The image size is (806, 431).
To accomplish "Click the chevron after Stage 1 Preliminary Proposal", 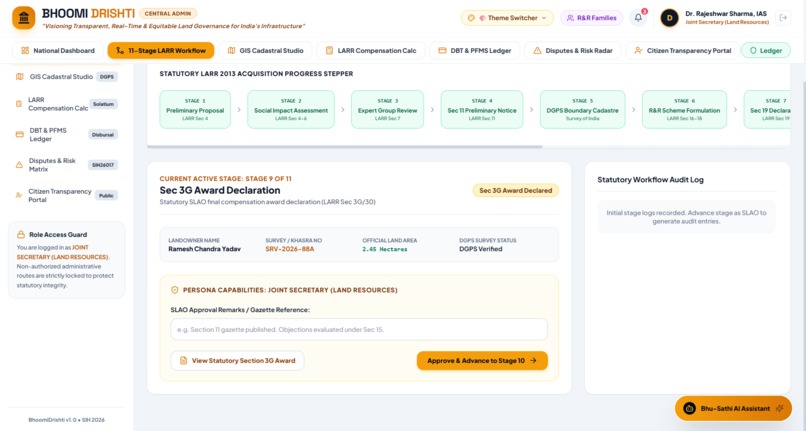I will coord(239,110).
